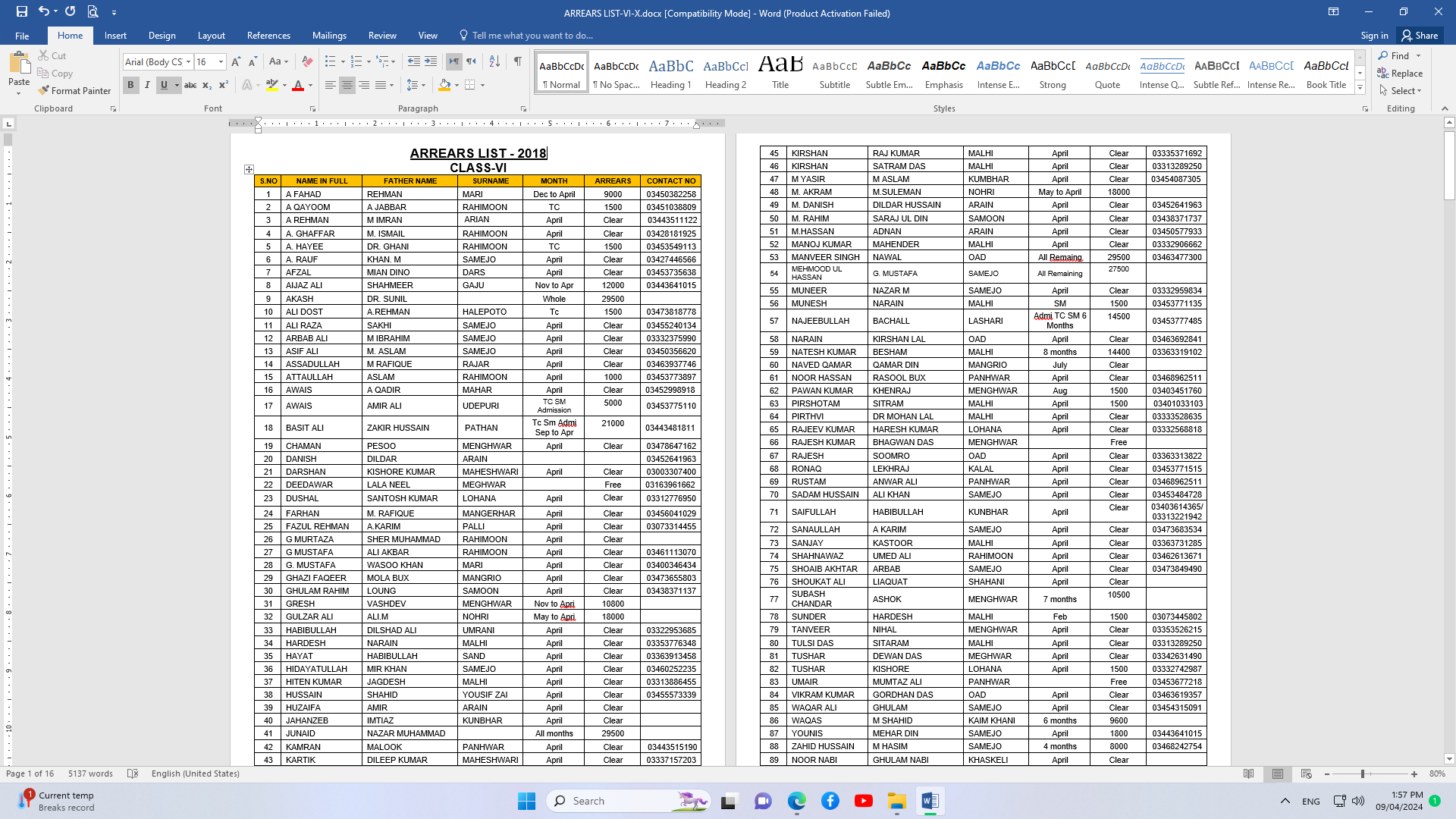Apply subscript formatting
The width and height of the screenshot is (1456, 819).
click(x=207, y=85)
